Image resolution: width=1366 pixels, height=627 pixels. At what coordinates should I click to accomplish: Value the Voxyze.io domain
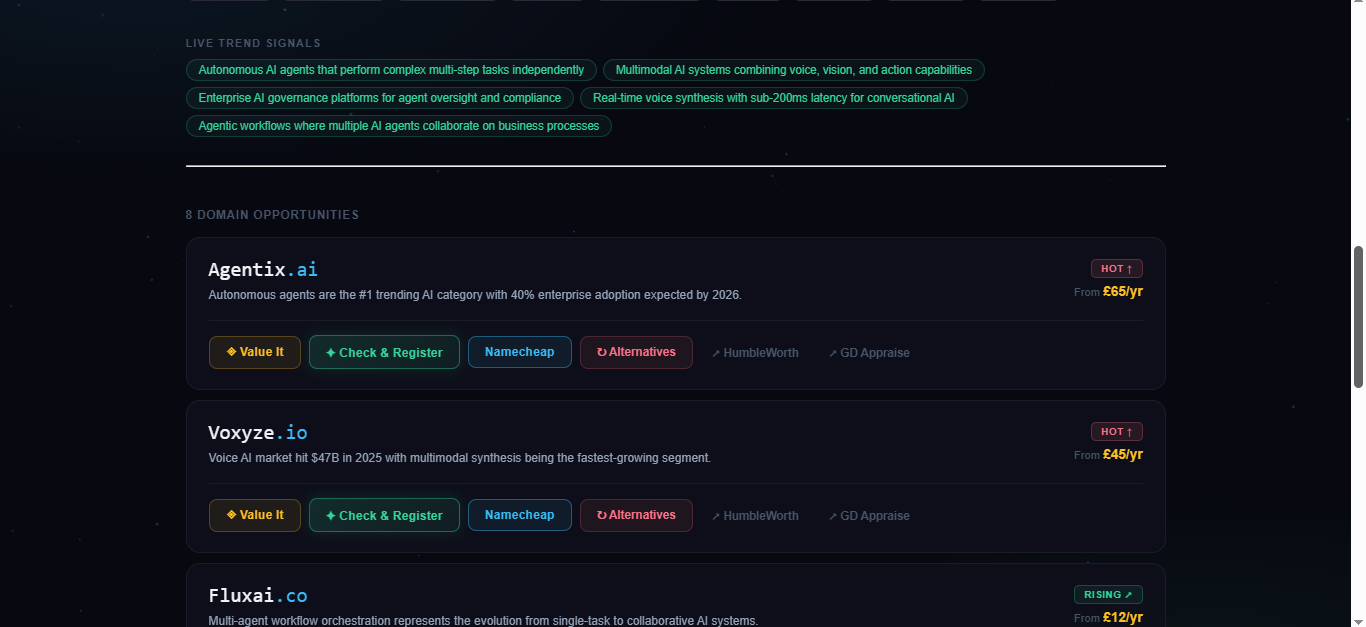click(254, 515)
